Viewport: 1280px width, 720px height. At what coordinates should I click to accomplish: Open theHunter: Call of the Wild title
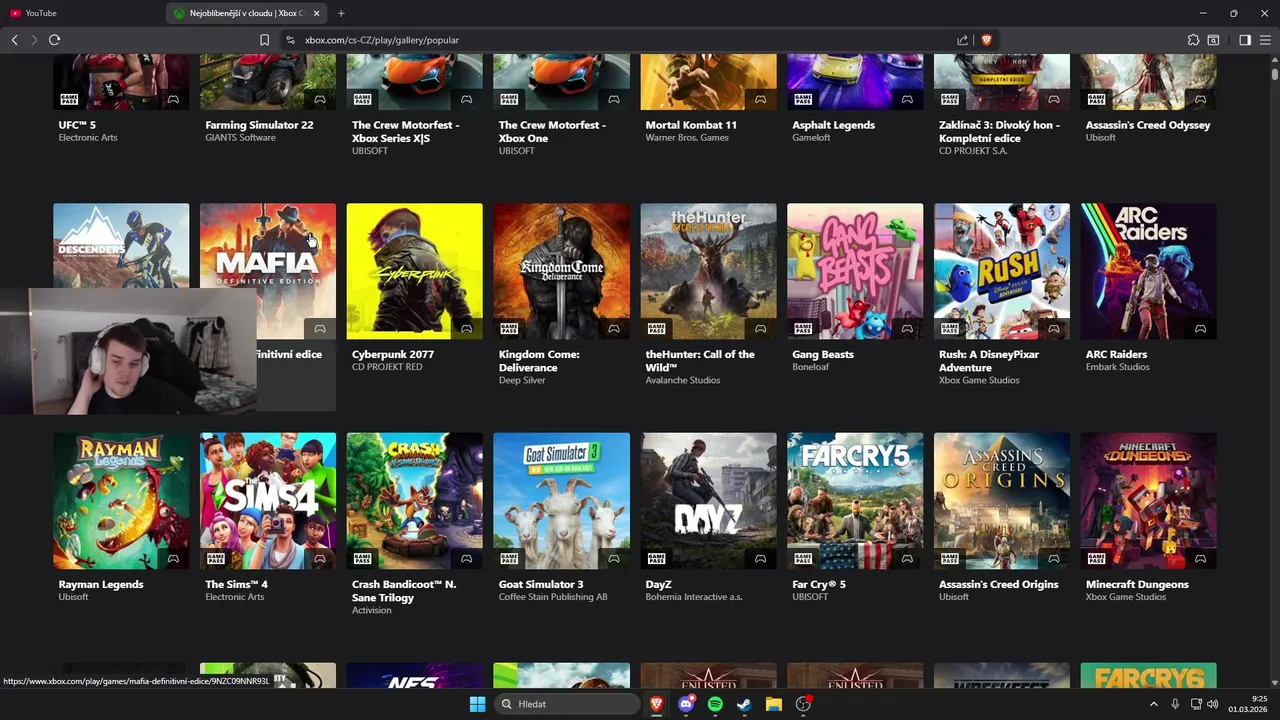coord(700,361)
